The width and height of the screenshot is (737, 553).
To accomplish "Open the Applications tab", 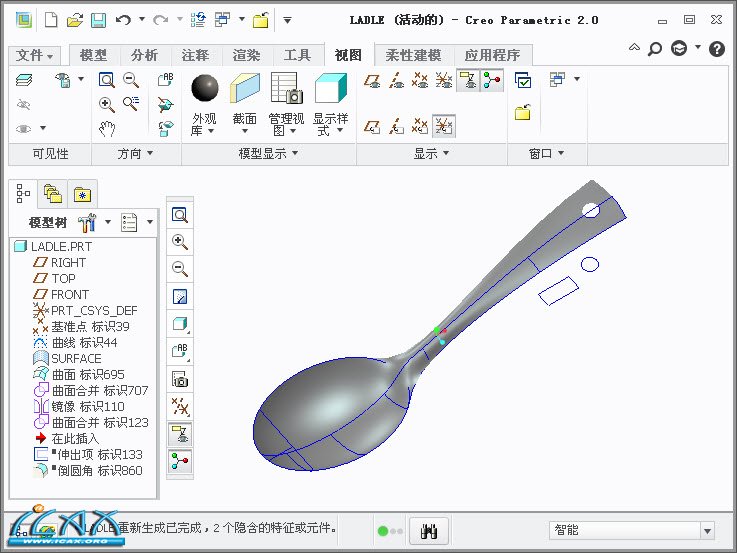I will 492,55.
